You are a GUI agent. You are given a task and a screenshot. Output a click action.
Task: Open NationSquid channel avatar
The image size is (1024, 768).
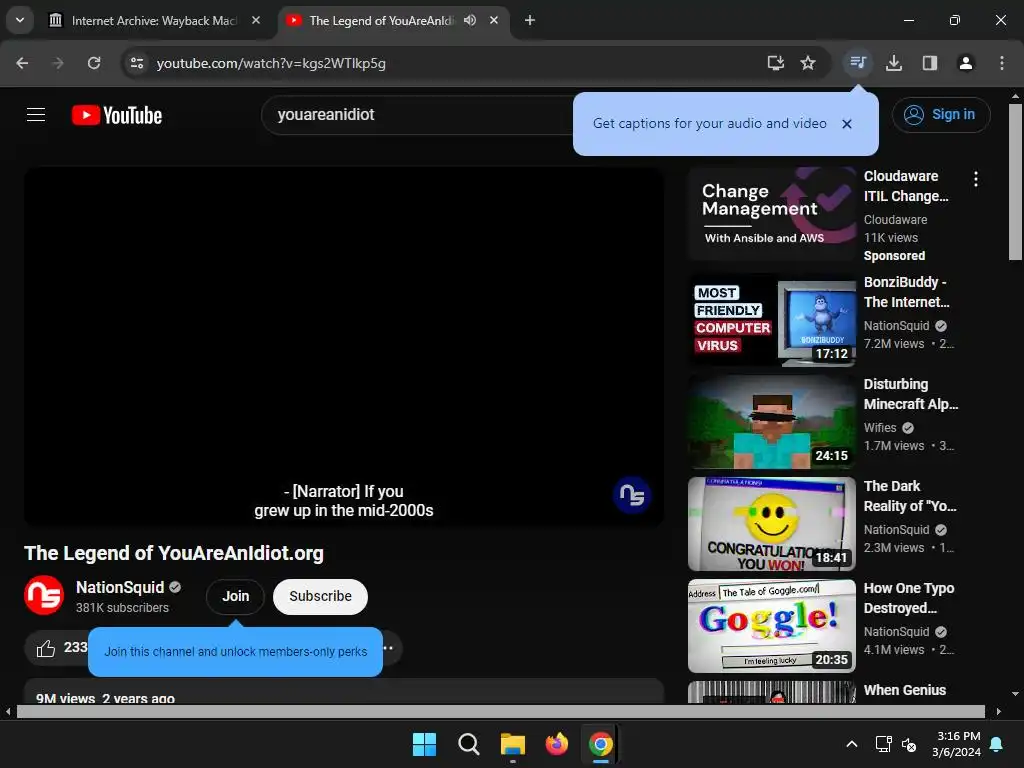(44, 596)
